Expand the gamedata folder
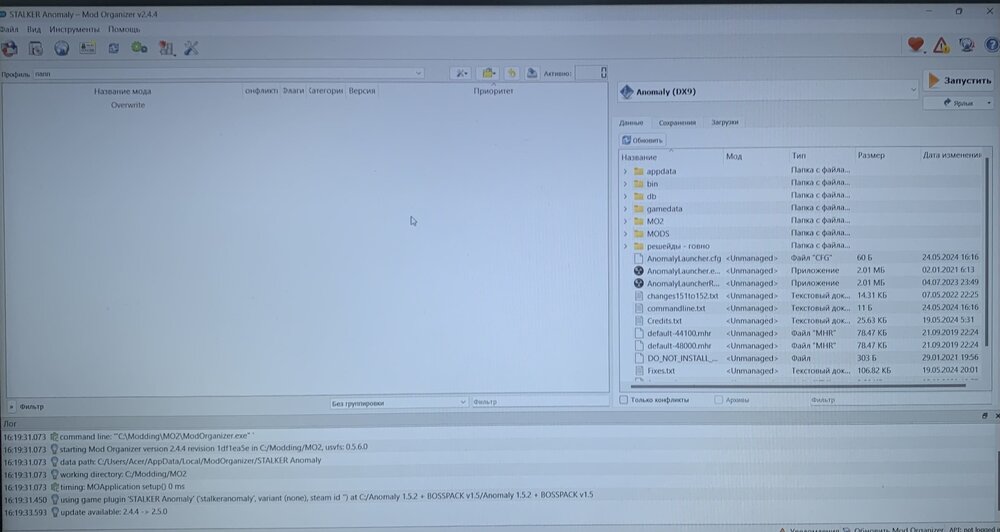Viewport: 1000px width, 532px height. pyautogui.click(x=625, y=209)
